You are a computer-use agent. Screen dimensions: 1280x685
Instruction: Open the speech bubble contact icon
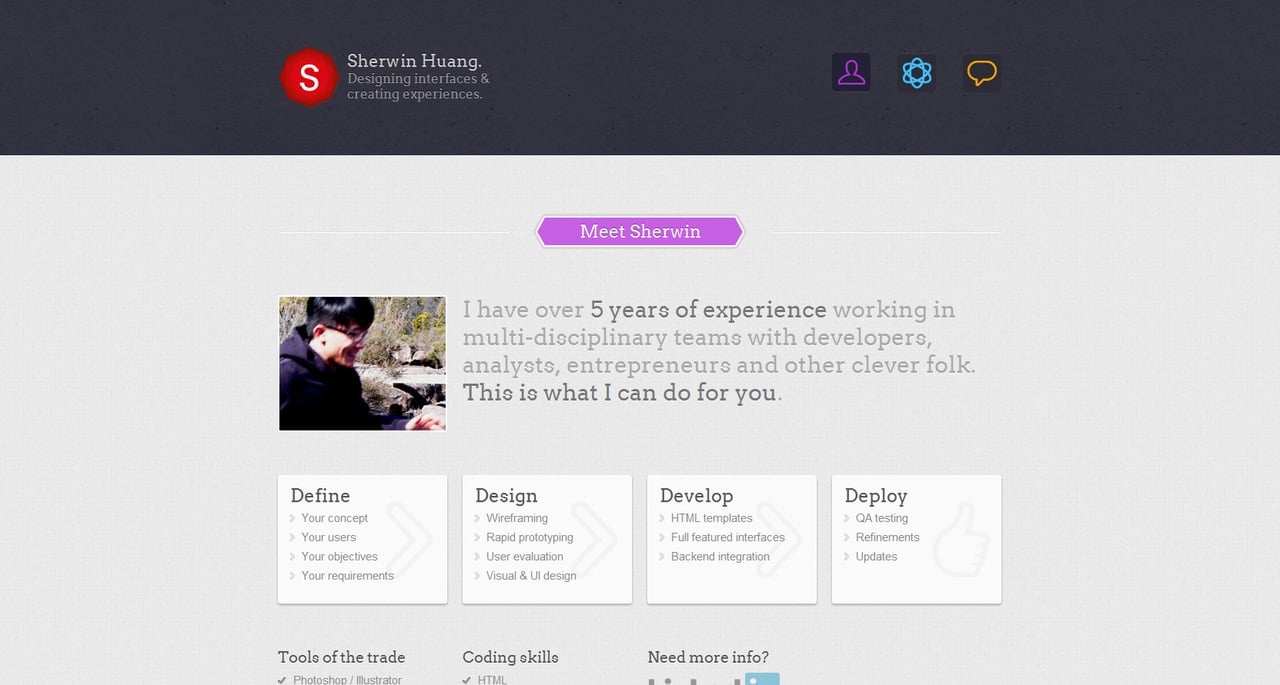pos(981,71)
